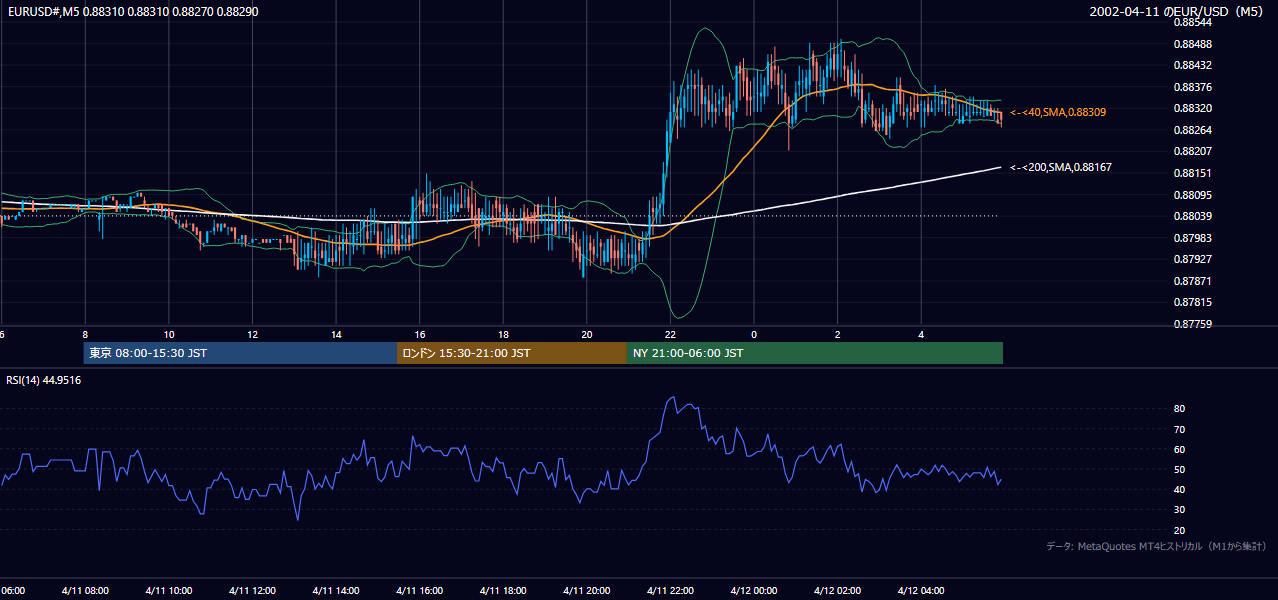Click the orange 40 SMA 0.88309 label
The width and height of the screenshot is (1278, 600).
[x=1058, y=112]
